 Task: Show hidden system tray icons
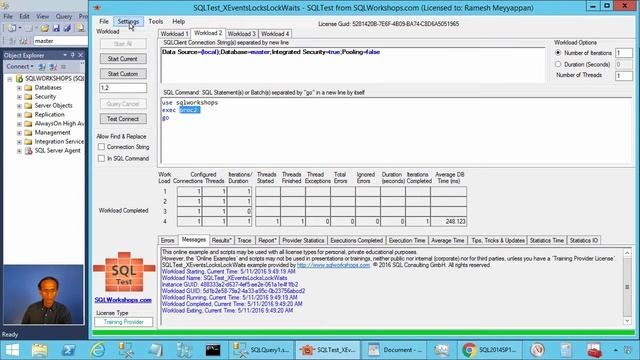point(616,350)
